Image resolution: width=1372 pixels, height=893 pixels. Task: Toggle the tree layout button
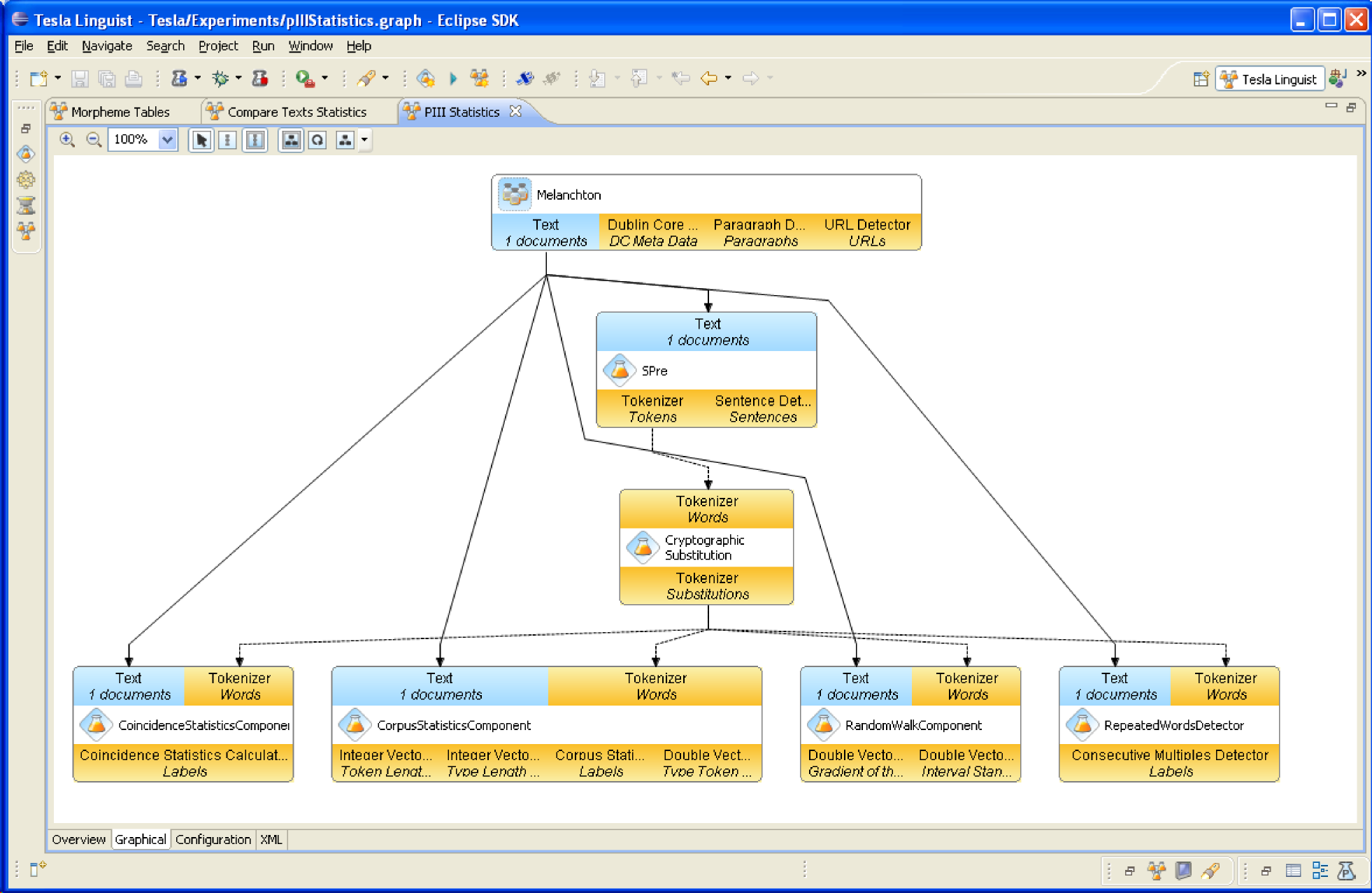point(291,140)
